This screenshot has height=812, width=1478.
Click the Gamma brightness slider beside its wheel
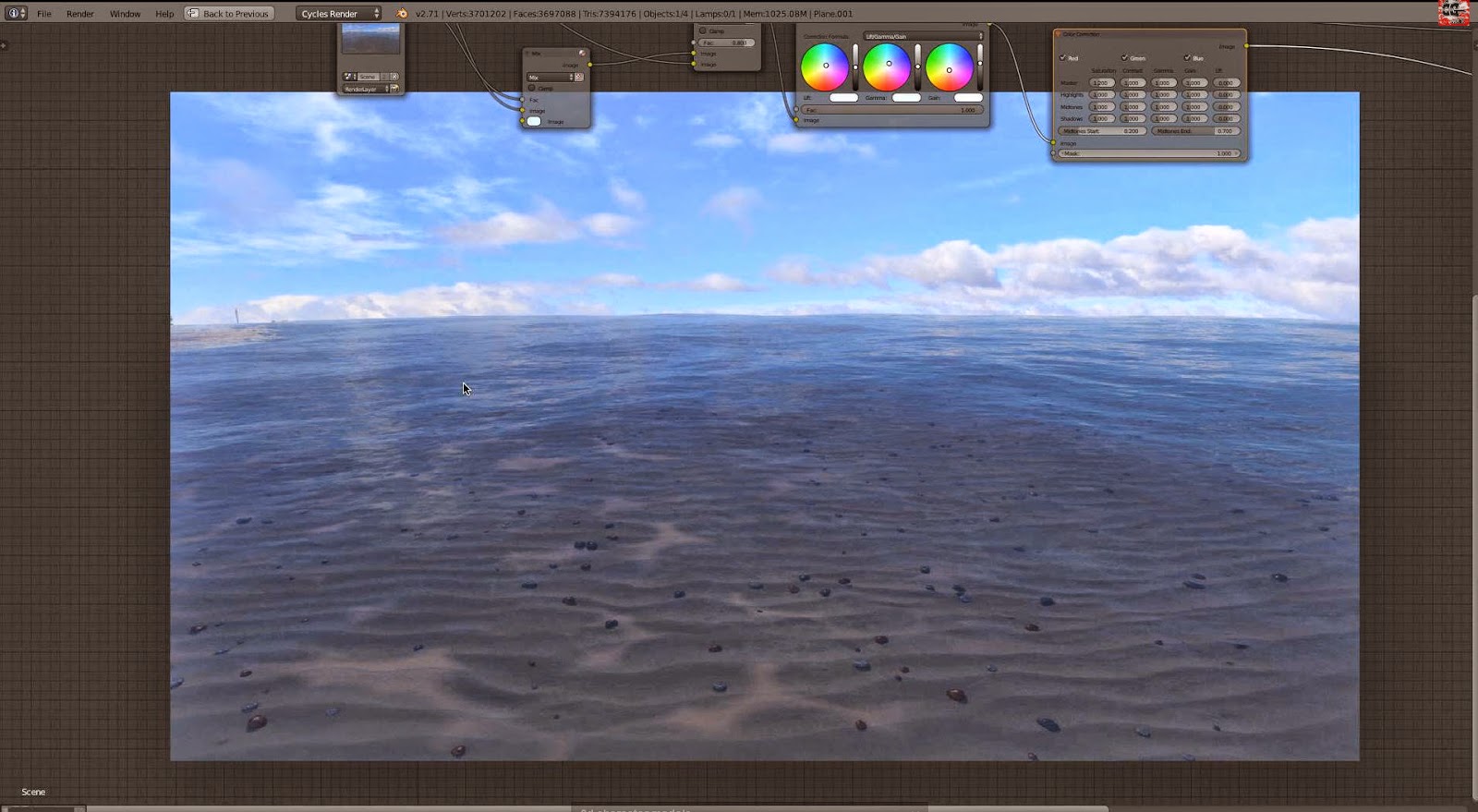point(917,67)
